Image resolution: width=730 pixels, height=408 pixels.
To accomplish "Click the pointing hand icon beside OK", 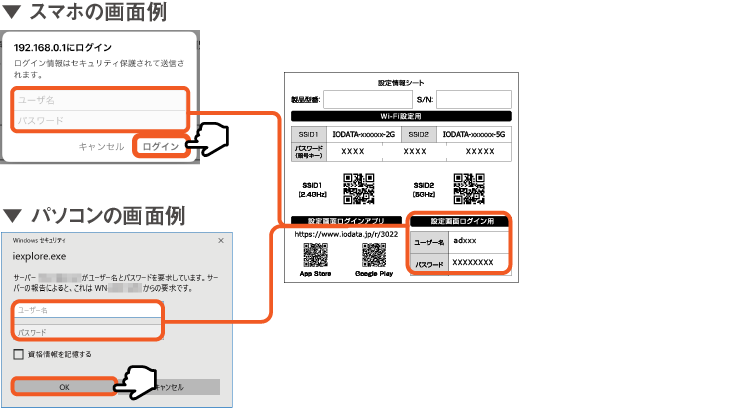I will 139,379.
